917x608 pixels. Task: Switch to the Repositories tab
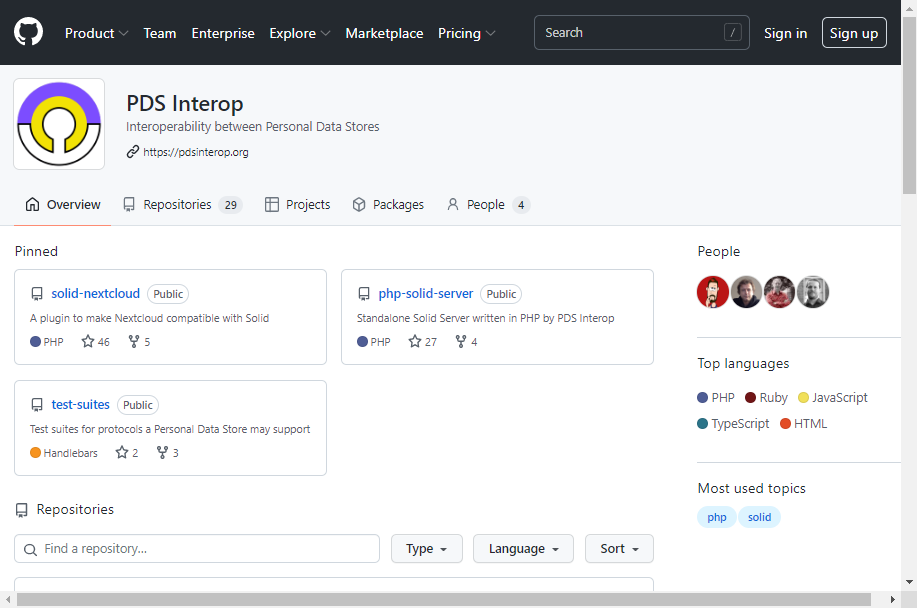[182, 205]
